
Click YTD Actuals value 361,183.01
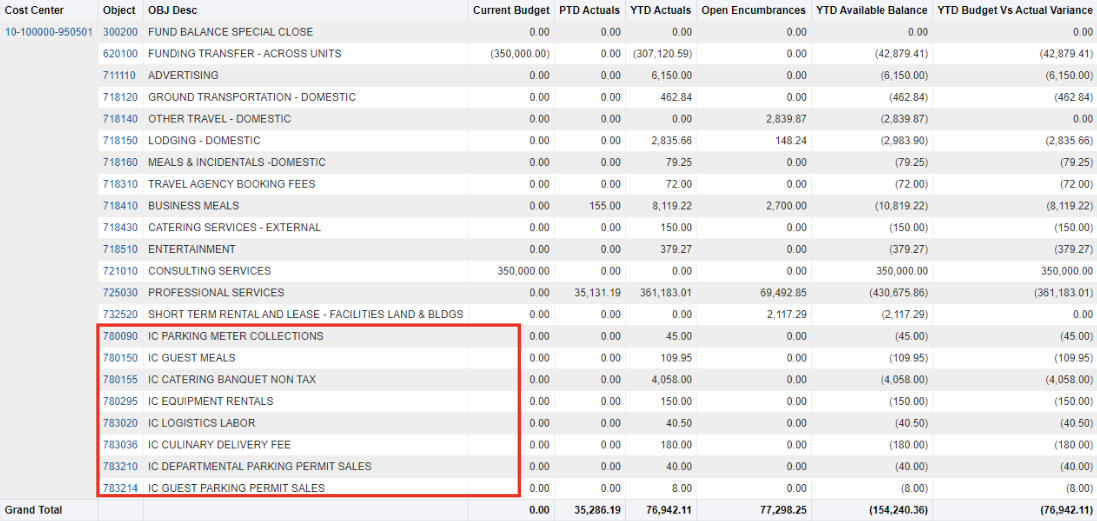(x=665, y=292)
